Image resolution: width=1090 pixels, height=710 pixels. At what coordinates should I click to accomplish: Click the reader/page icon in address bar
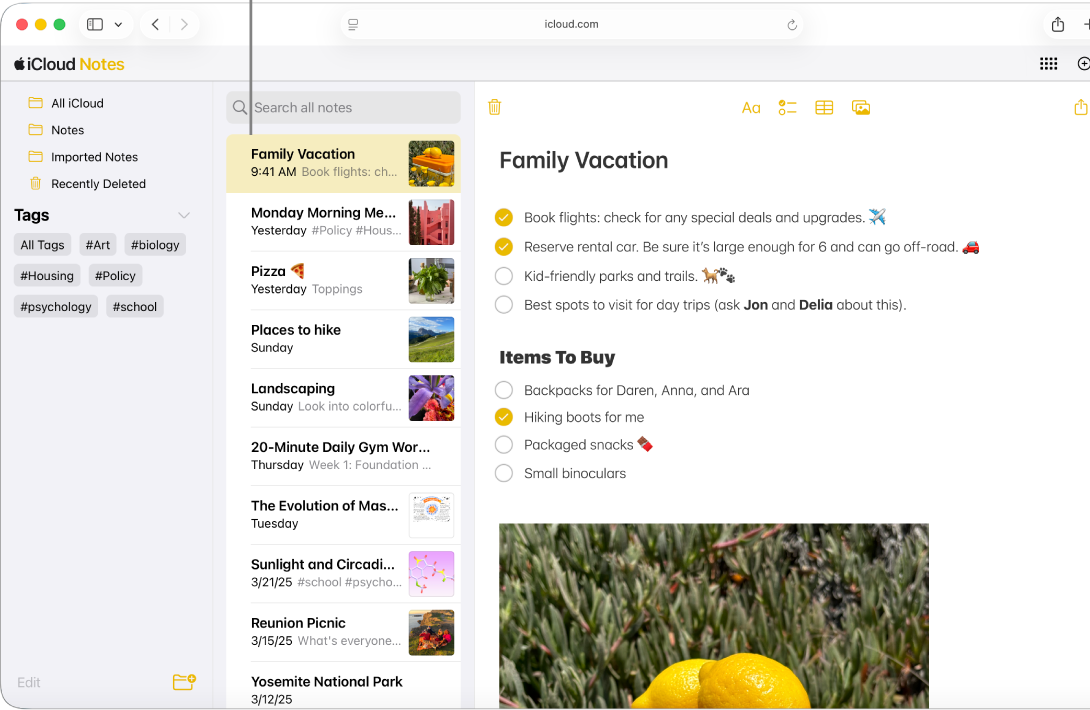click(x=353, y=25)
